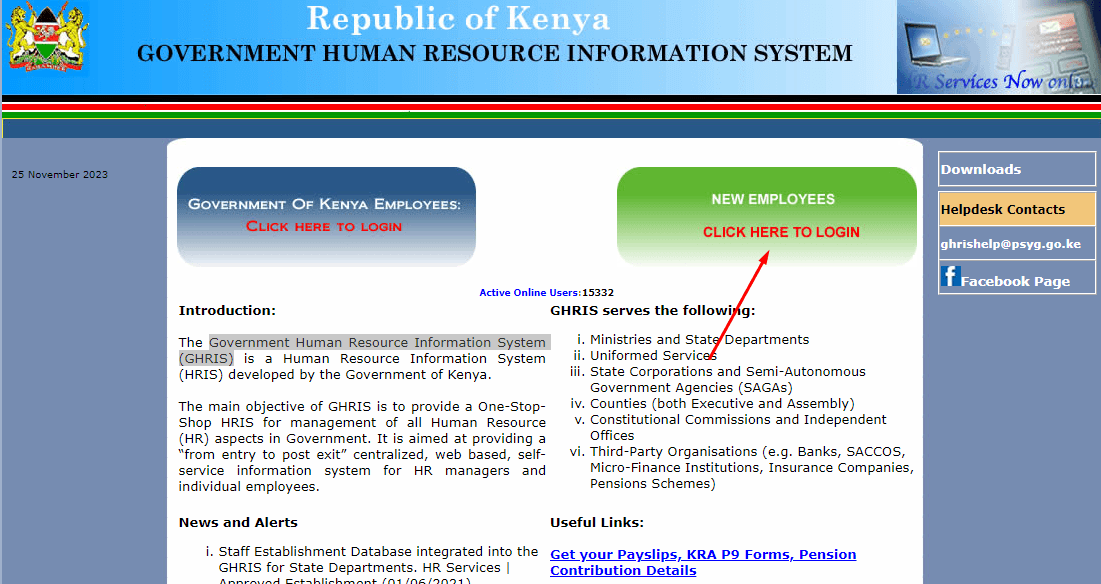Open the Facebook Page link
Viewport: 1101px width, 584px height.
click(x=1015, y=281)
